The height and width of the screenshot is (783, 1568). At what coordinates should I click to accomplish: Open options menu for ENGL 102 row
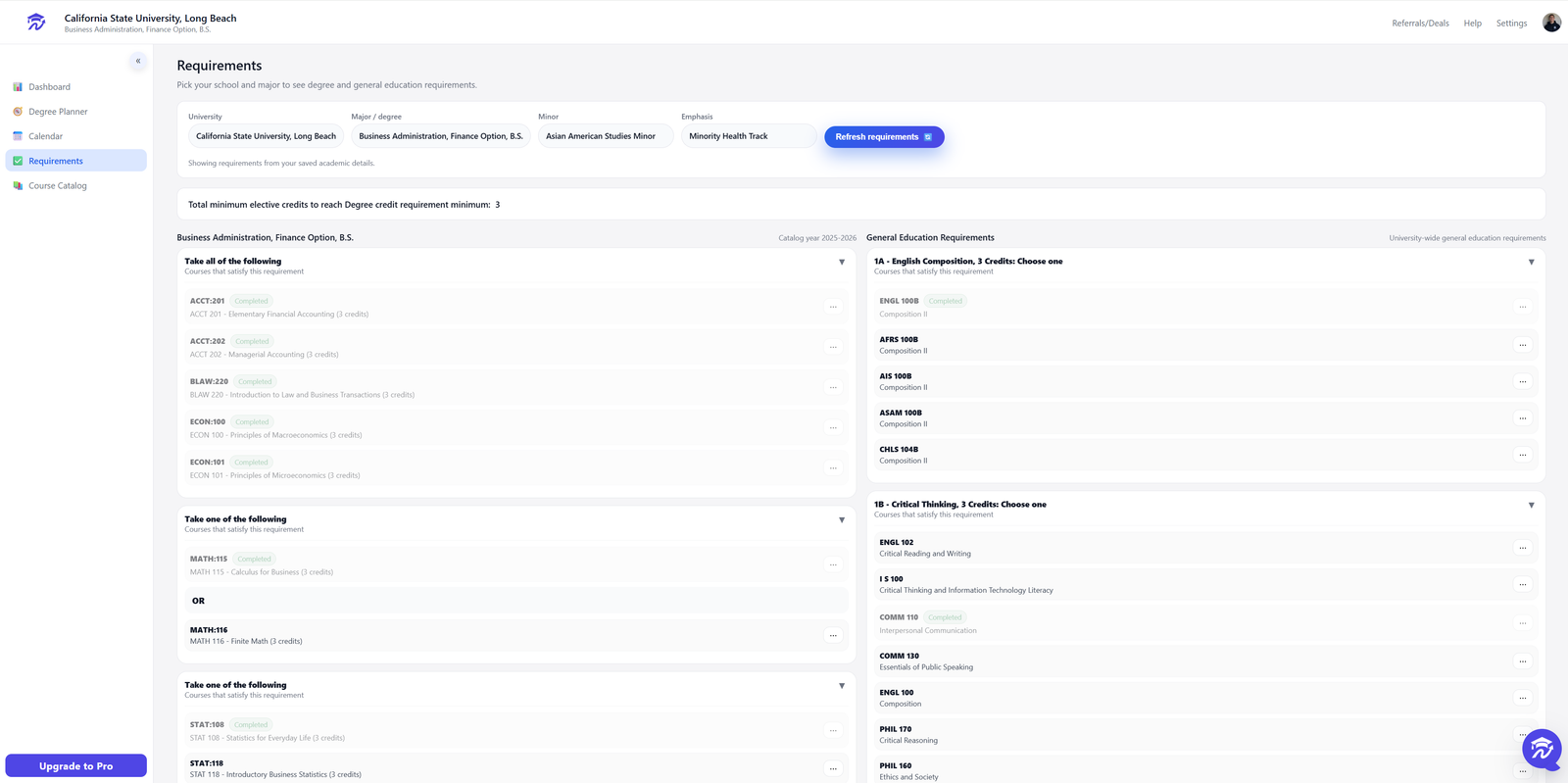tap(1522, 548)
